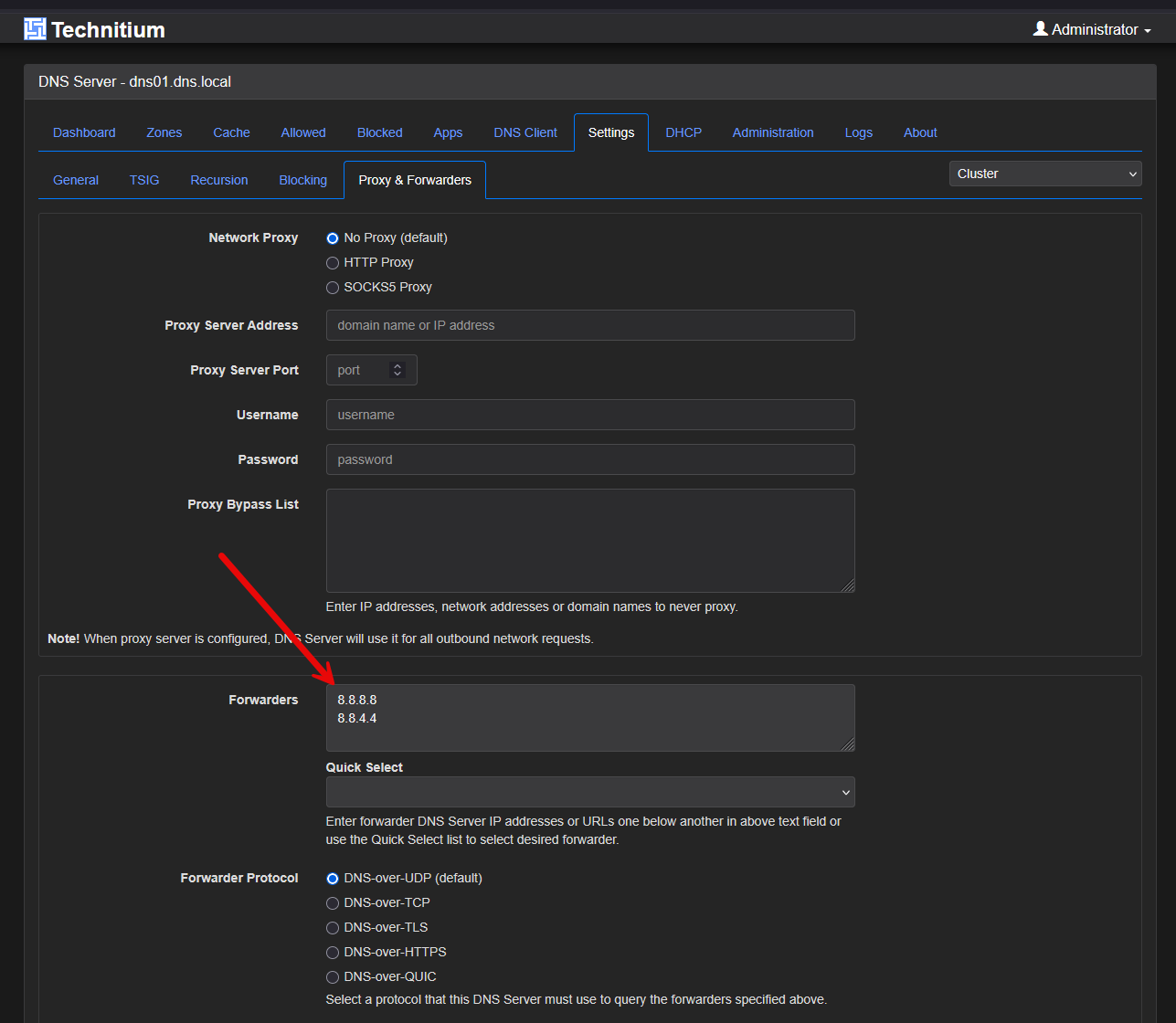Open the Blocked tab
The height and width of the screenshot is (1023, 1176).
(x=380, y=132)
